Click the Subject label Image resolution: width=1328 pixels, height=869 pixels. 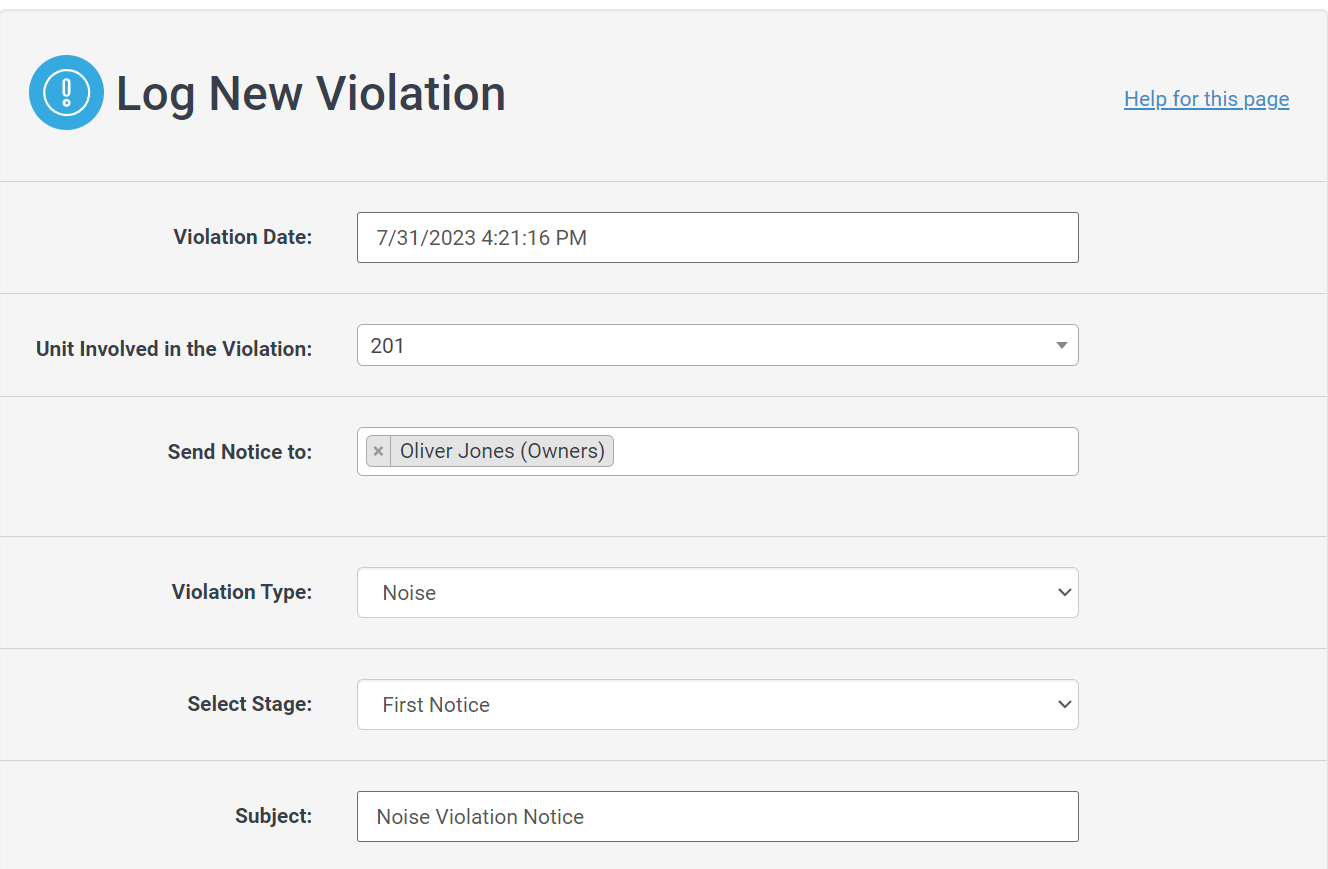point(274,816)
